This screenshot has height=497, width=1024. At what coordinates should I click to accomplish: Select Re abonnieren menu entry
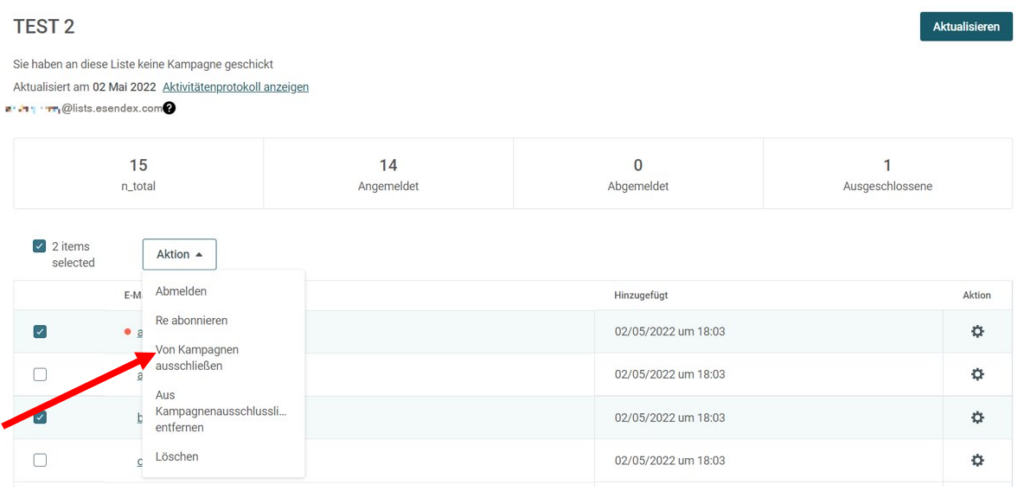191,321
